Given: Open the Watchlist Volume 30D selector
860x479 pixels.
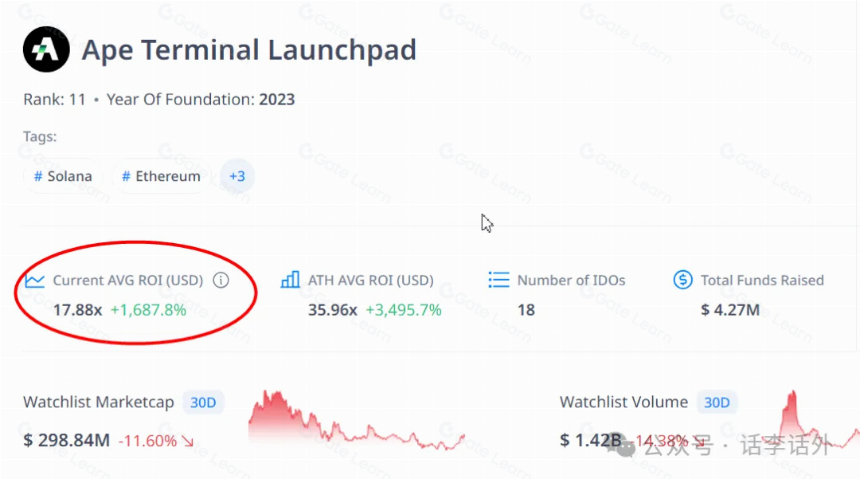Looking at the screenshot, I should click(717, 403).
